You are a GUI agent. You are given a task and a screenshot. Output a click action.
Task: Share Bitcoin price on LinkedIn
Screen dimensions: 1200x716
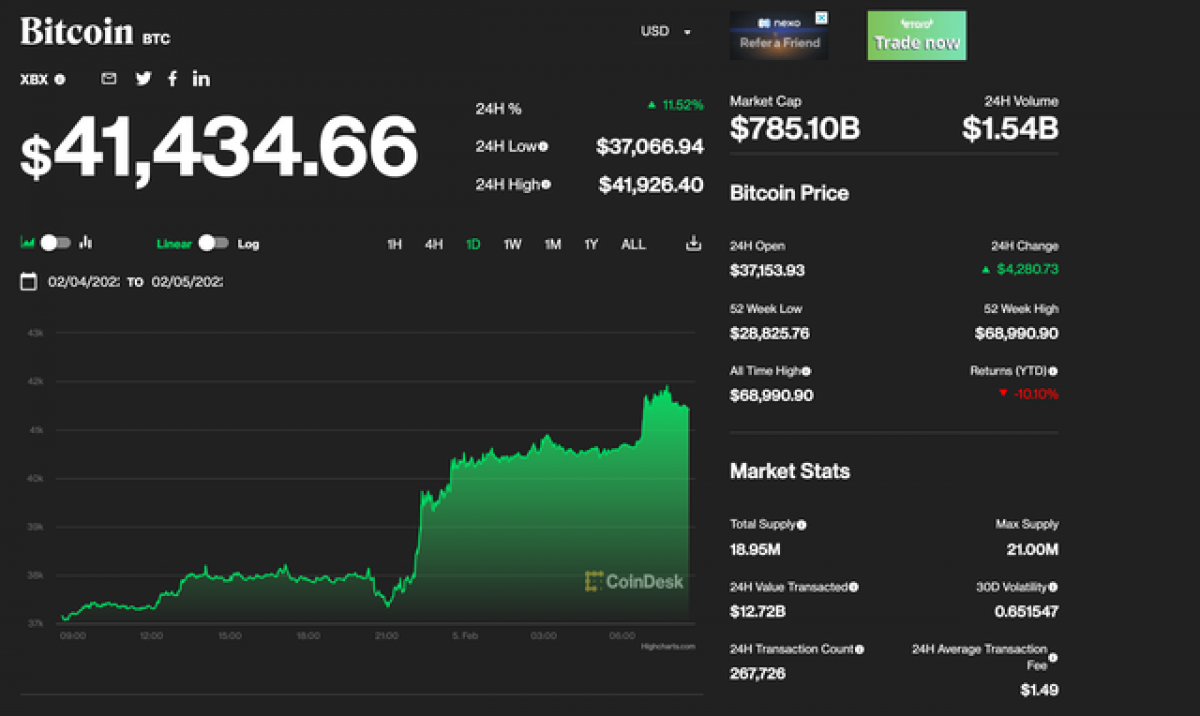[201, 78]
